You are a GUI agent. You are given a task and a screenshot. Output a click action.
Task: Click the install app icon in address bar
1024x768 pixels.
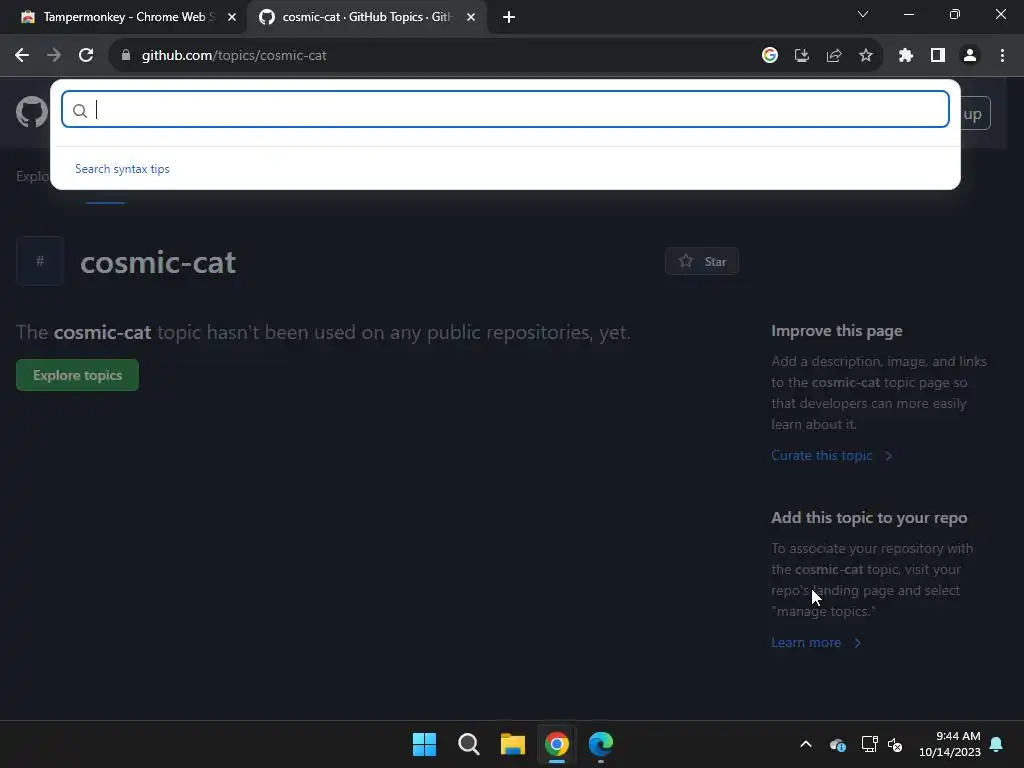801,56
